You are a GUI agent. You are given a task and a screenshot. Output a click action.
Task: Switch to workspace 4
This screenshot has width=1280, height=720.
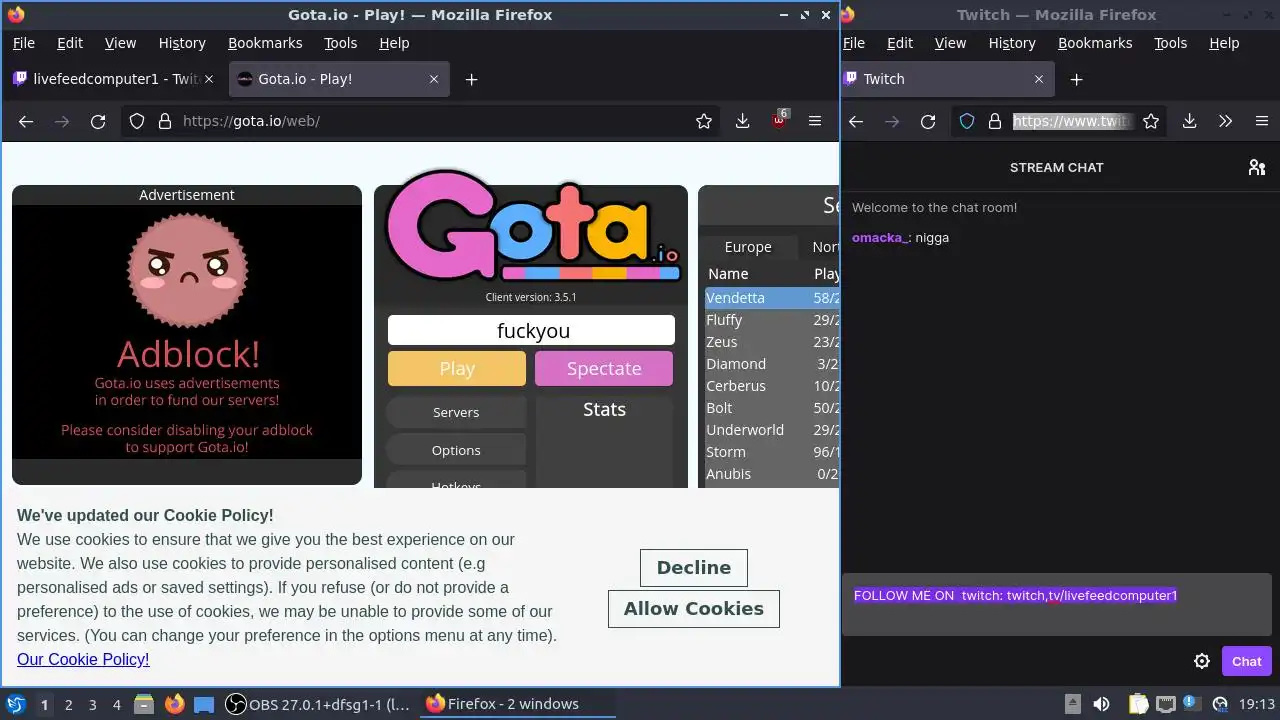116,704
